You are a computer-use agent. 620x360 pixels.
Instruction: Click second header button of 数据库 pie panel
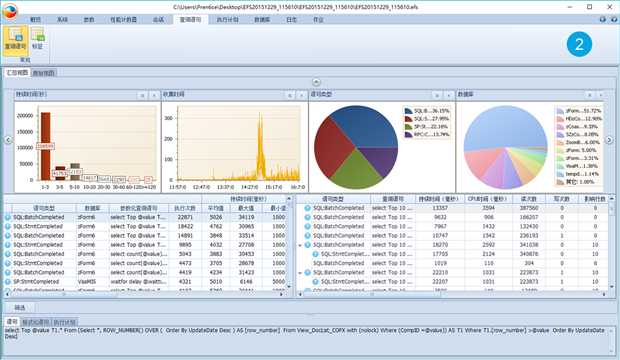click(601, 95)
